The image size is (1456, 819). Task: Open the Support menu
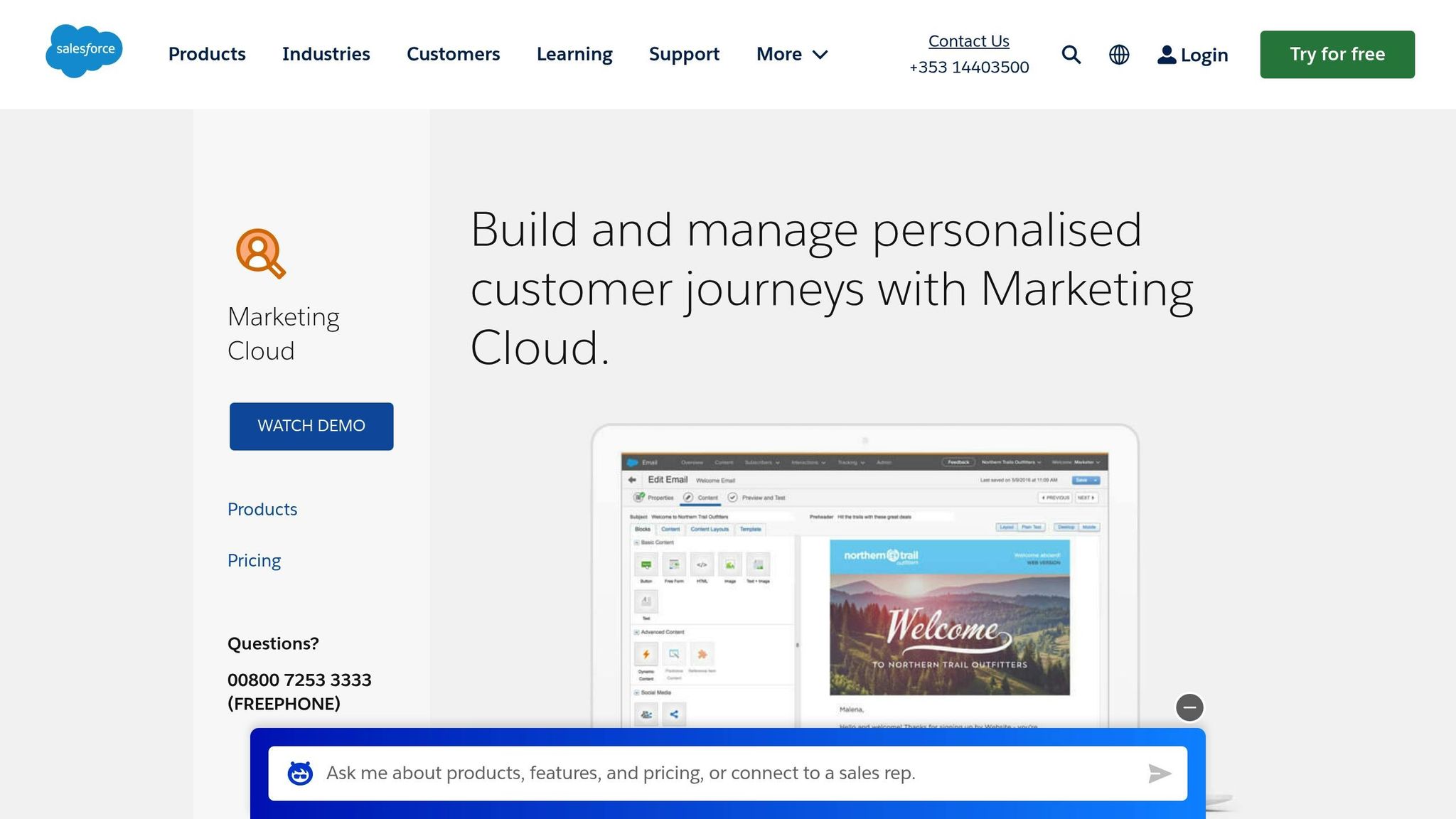(x=684, y=55)
